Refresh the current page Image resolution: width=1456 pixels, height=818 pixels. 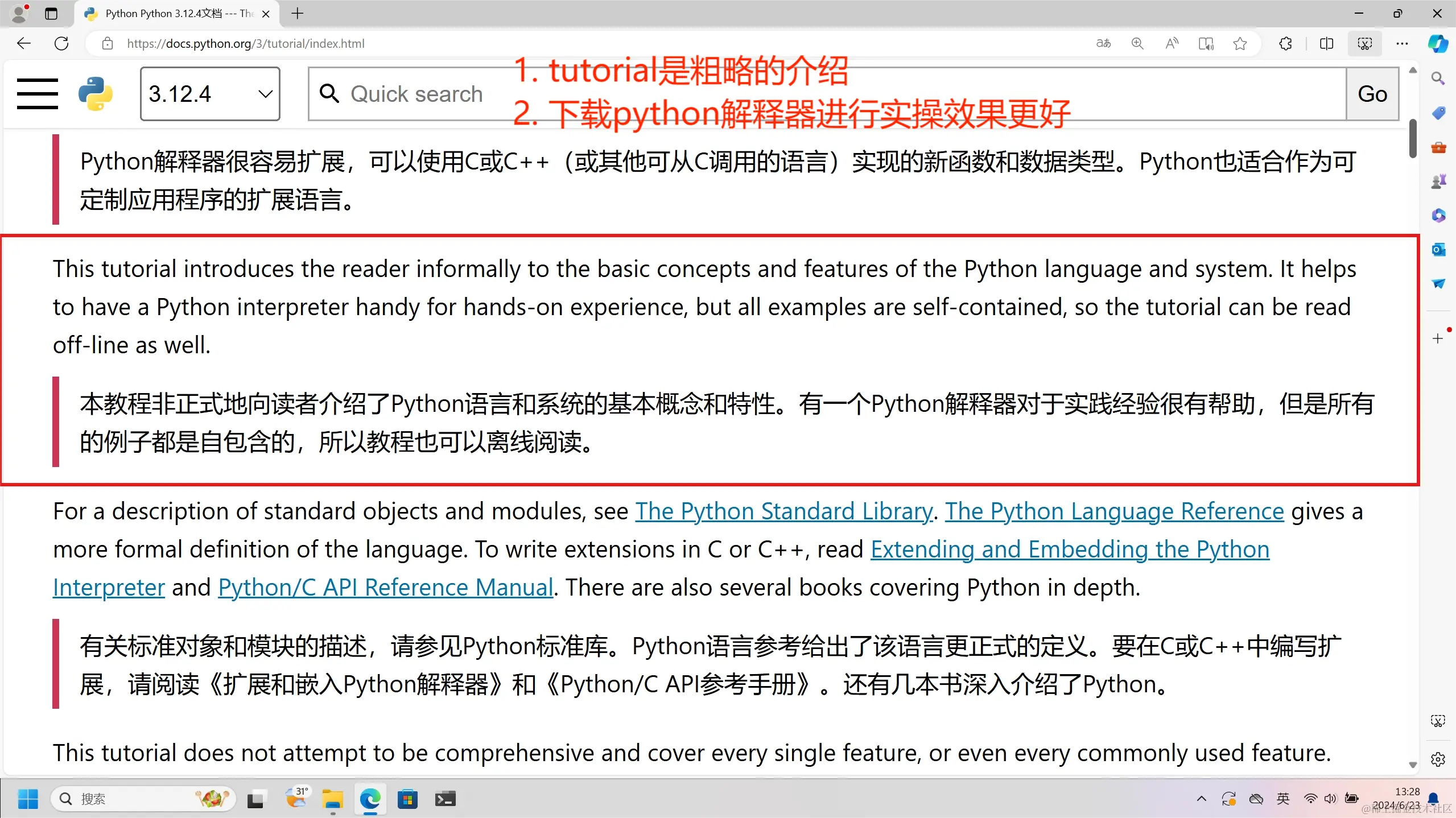[x=61, y=43]
